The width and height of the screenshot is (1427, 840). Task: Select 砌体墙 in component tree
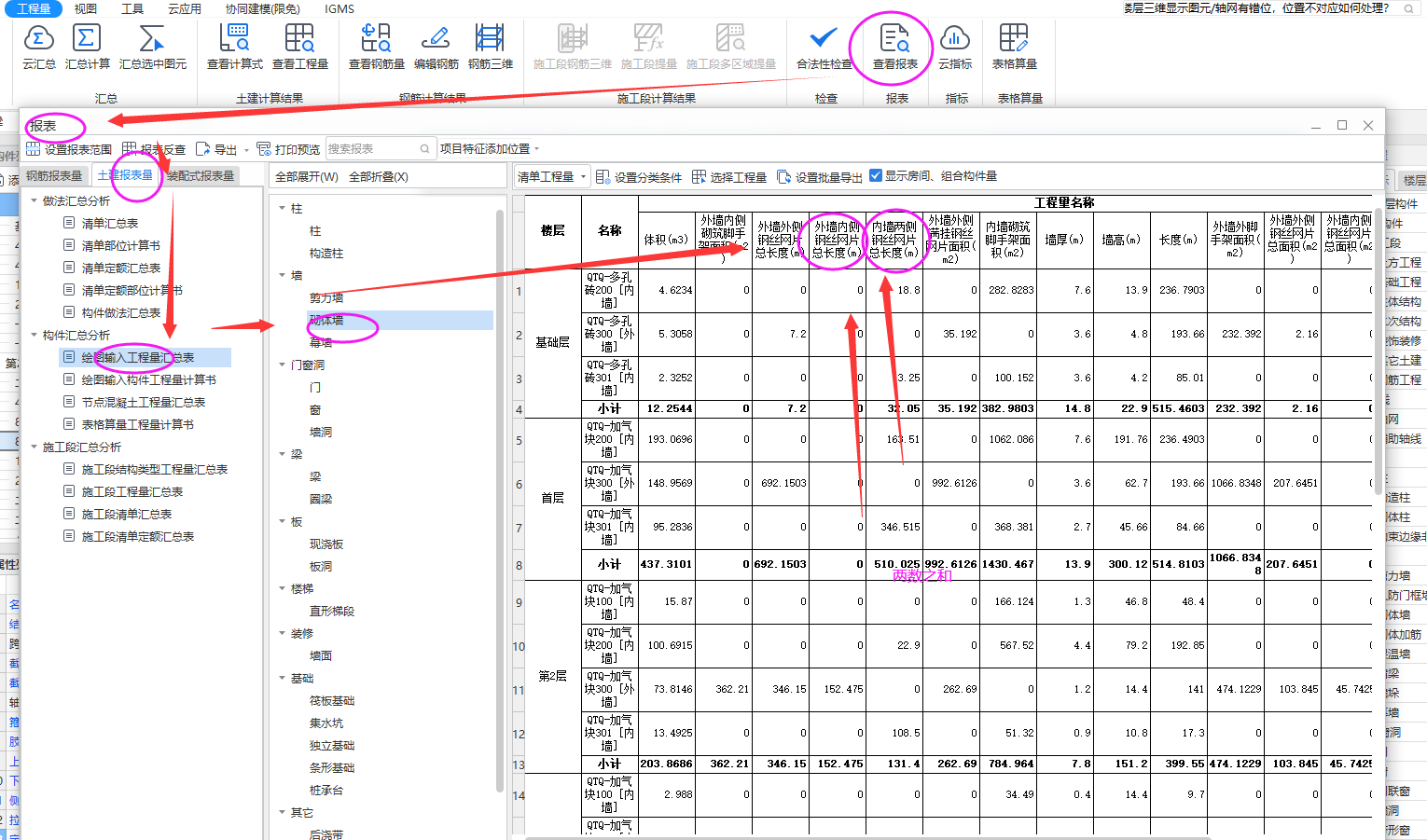[326, 320]
